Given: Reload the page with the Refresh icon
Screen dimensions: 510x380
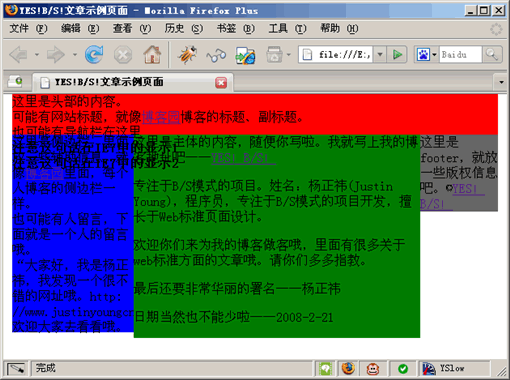Looking at the screenshot, I should (94, 55).
